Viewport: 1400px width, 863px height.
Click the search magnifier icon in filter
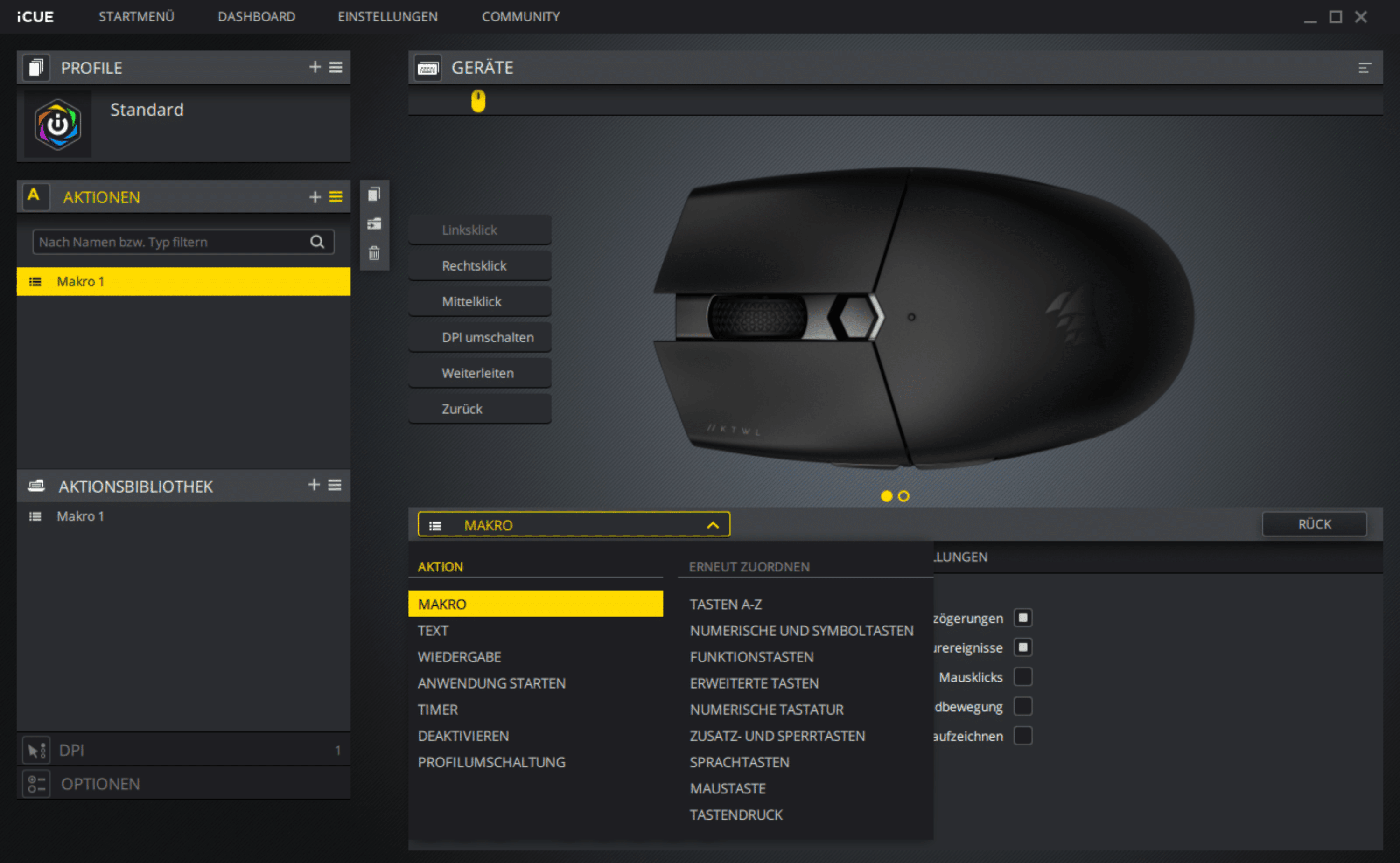click(317, 242)
